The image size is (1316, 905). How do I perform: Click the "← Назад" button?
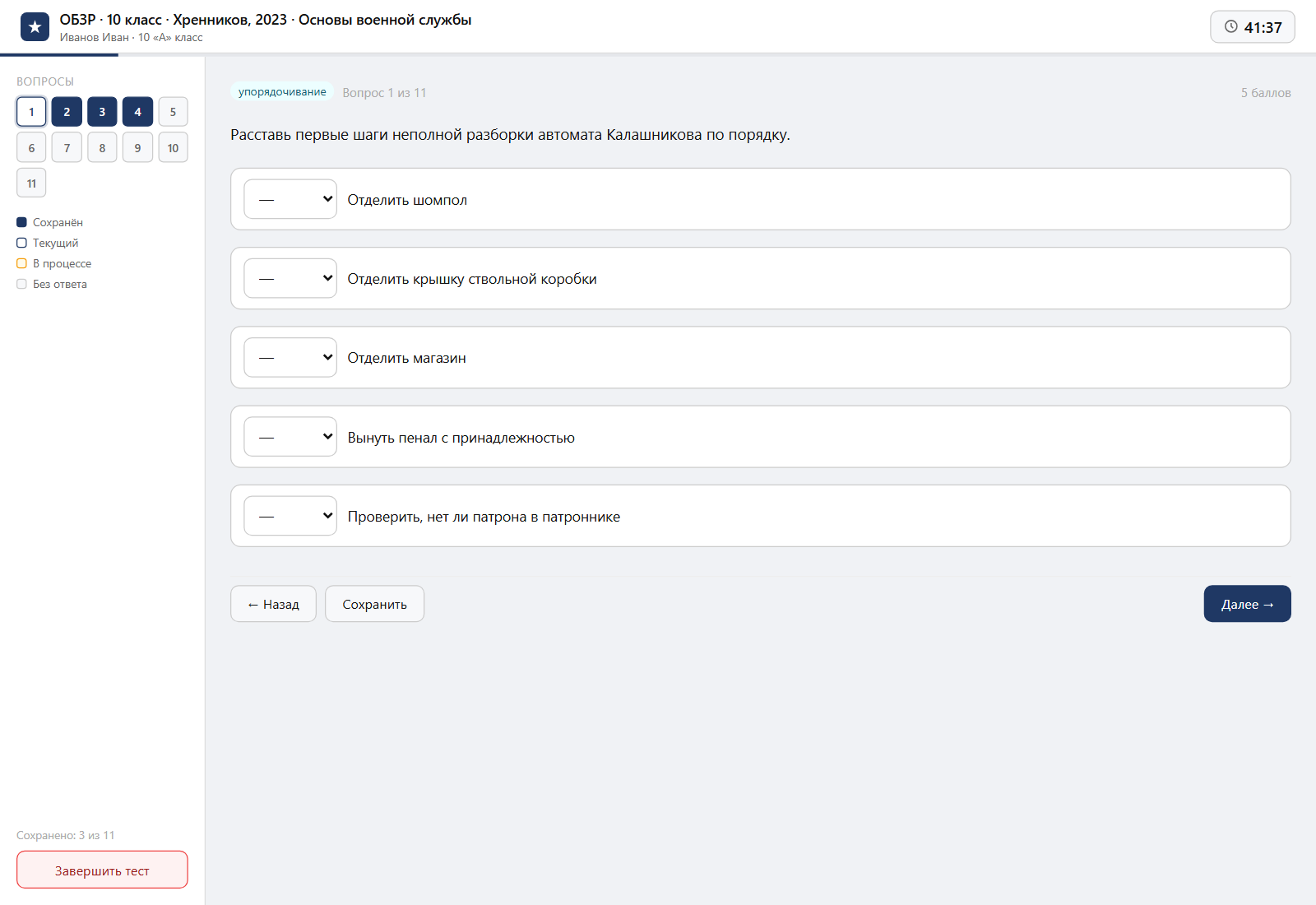point(273,604)
